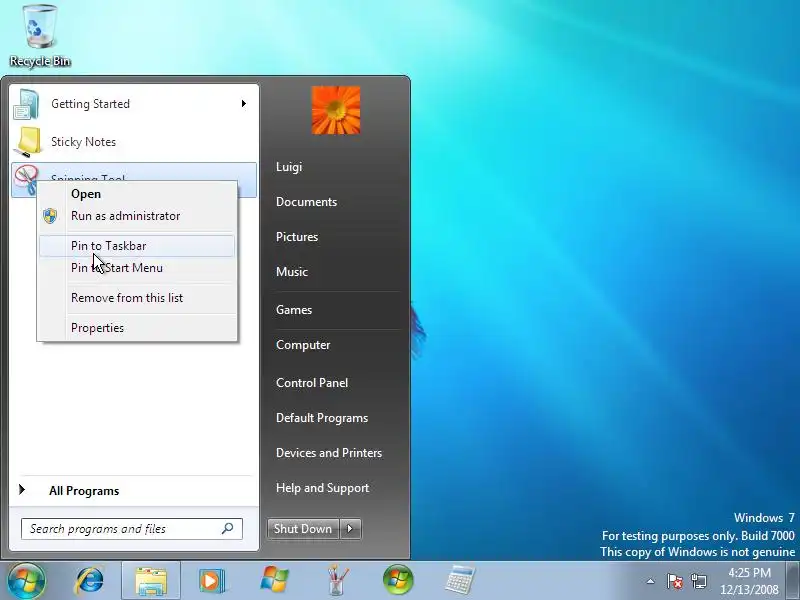This screenshot has width=800, height=600.
Task: Click the green Windows orb taskbar icon
Action: (398, 580)
